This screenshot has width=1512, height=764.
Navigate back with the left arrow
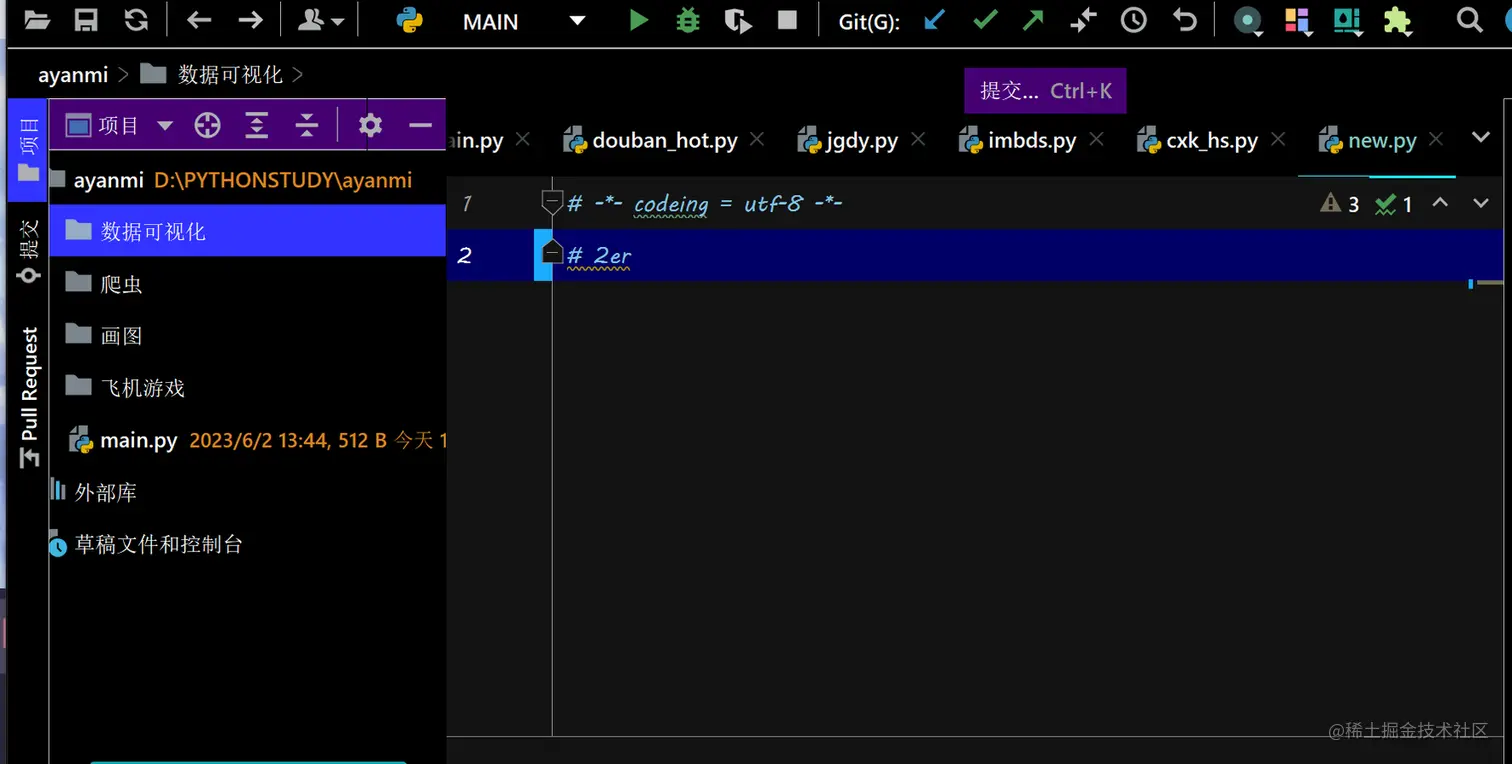pos(199,20)
